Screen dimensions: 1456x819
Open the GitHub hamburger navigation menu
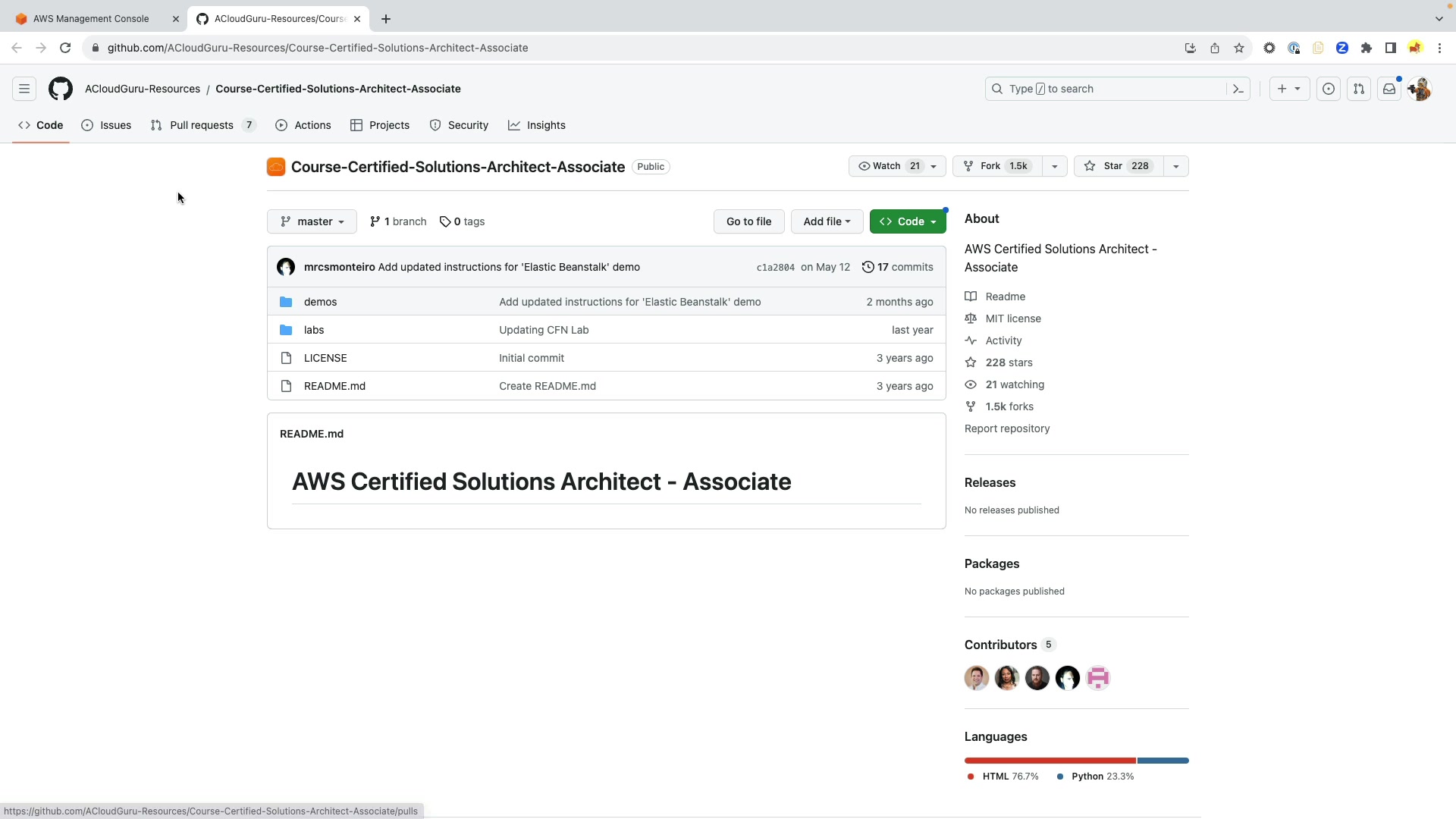click(24, 89)
